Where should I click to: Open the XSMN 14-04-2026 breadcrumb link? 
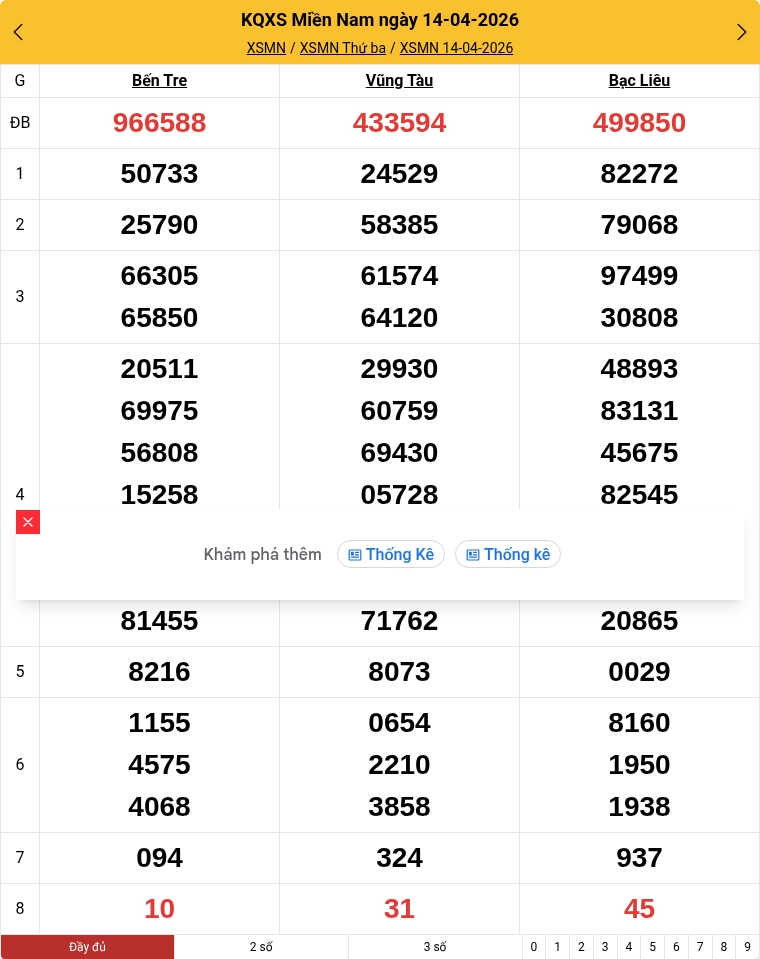tap(456, 48)
